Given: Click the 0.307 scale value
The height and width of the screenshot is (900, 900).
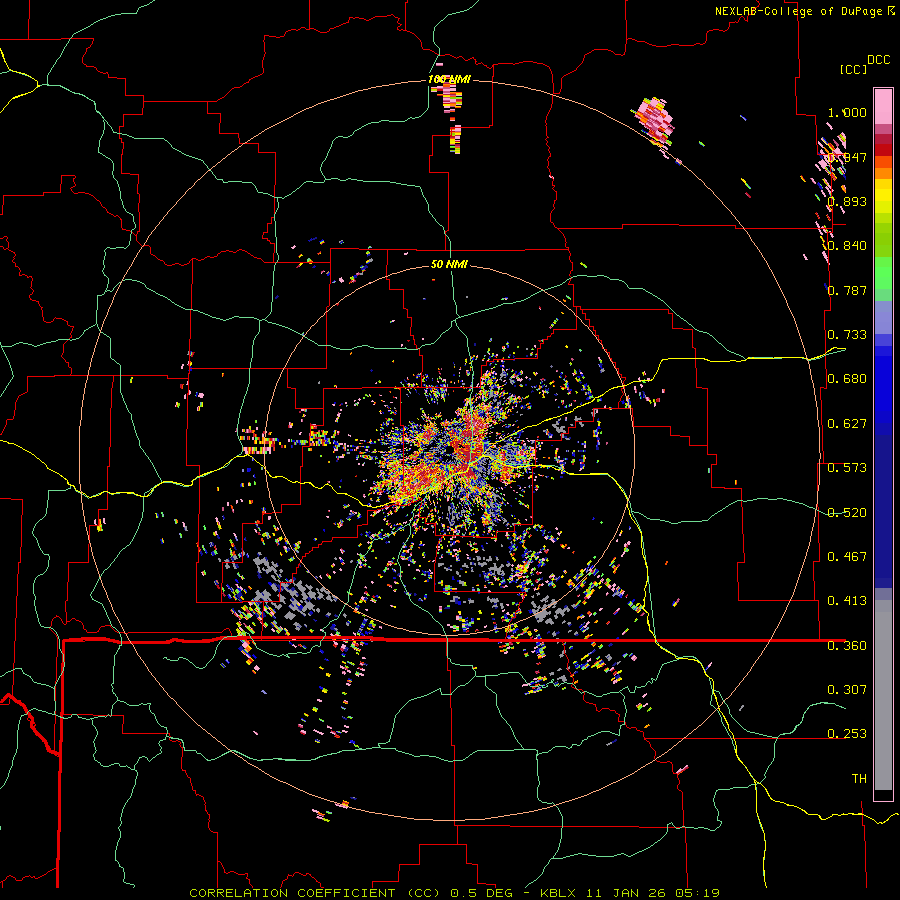Looking at the screenshot, I should pos(847,690).
